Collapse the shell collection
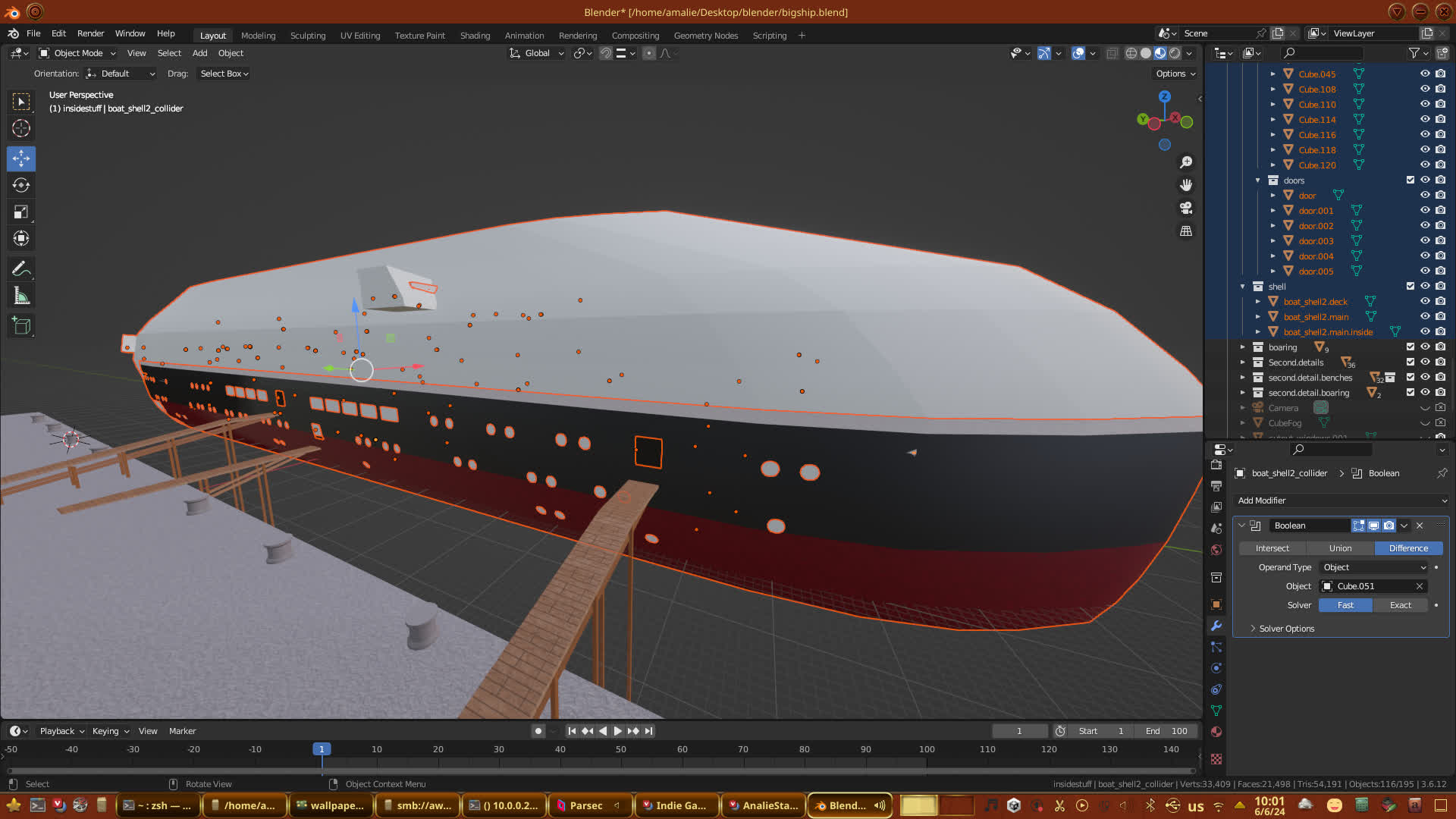The width and height of the screenshot is (1456, 819). pyautogui.click(x=1243, y=286)
